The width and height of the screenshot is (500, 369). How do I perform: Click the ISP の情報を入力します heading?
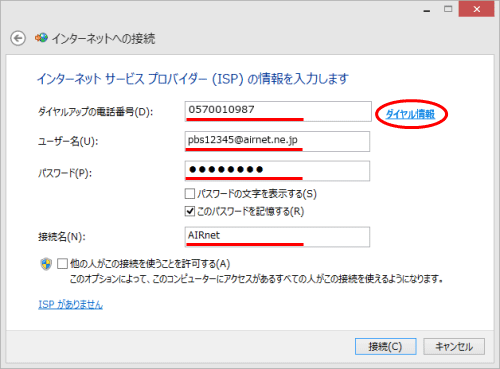coord(193,79)
